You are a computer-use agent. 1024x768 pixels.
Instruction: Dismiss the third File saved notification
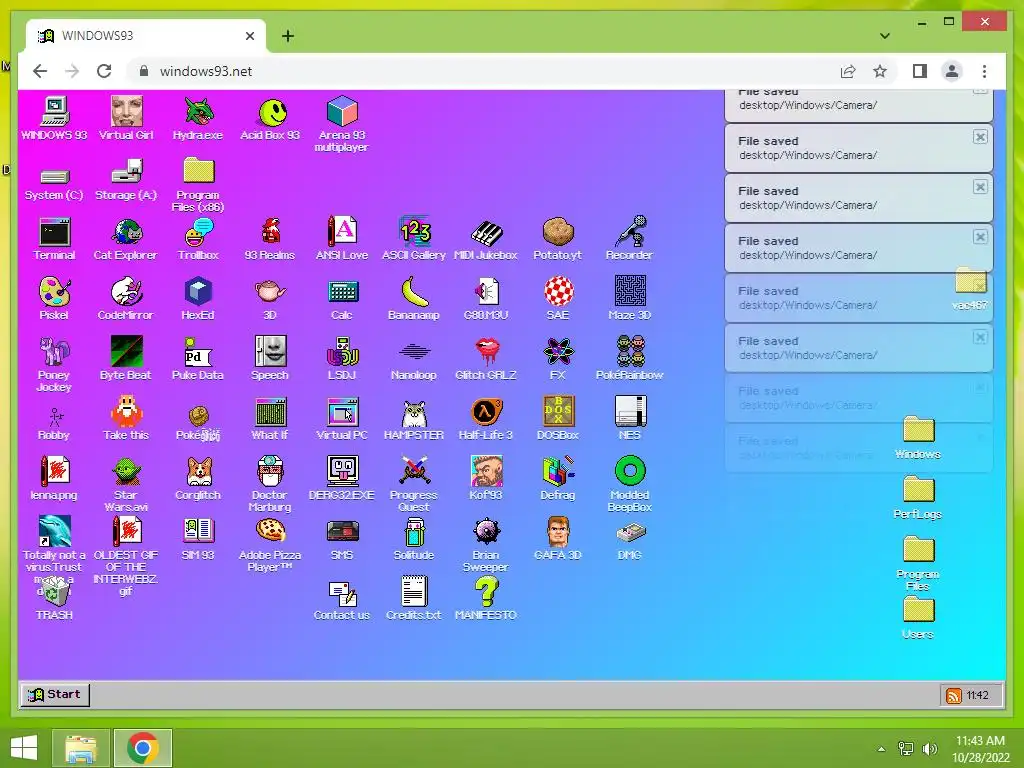pos(980,187)
